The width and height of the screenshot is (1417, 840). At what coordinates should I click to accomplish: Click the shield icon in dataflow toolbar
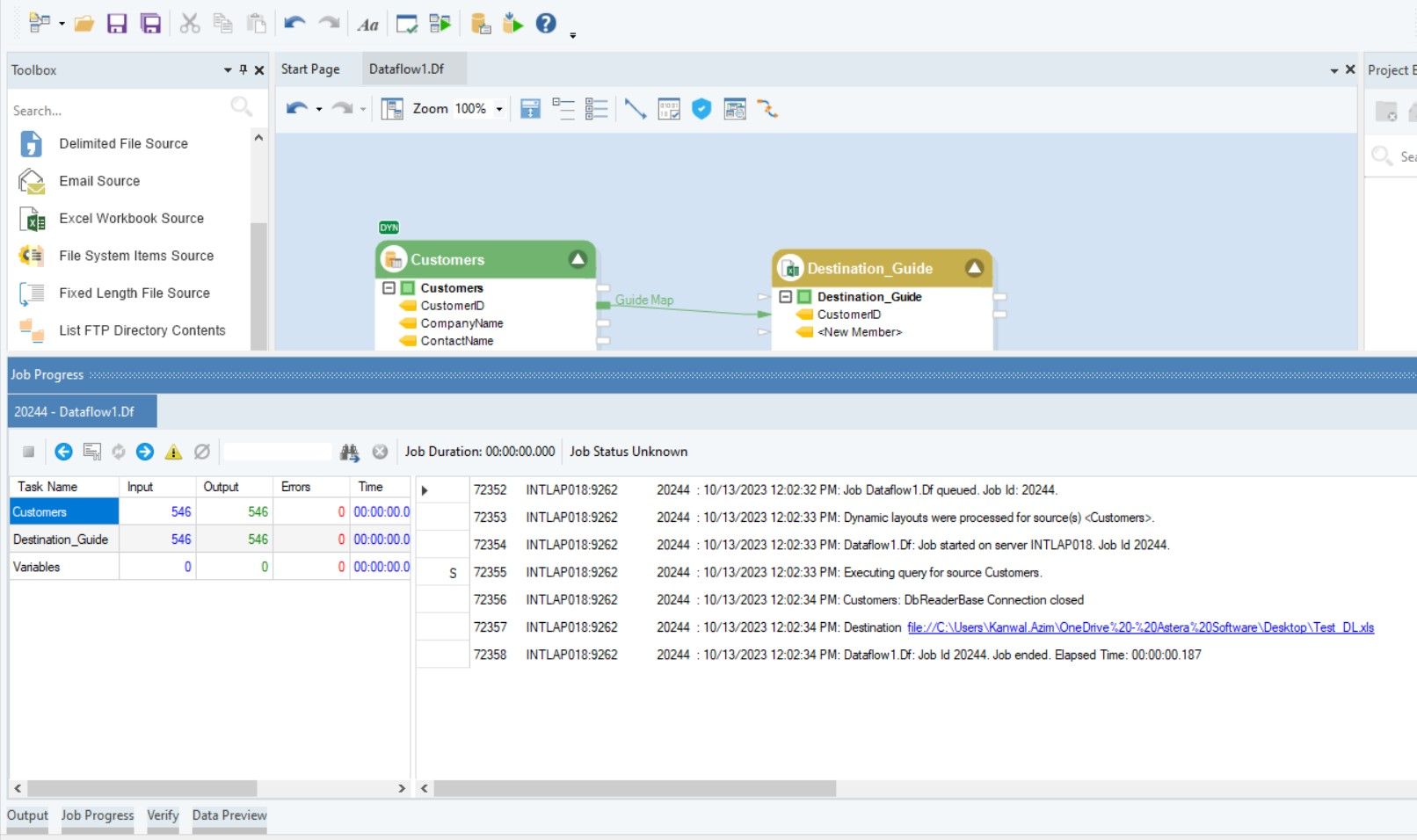click(701, 109)
